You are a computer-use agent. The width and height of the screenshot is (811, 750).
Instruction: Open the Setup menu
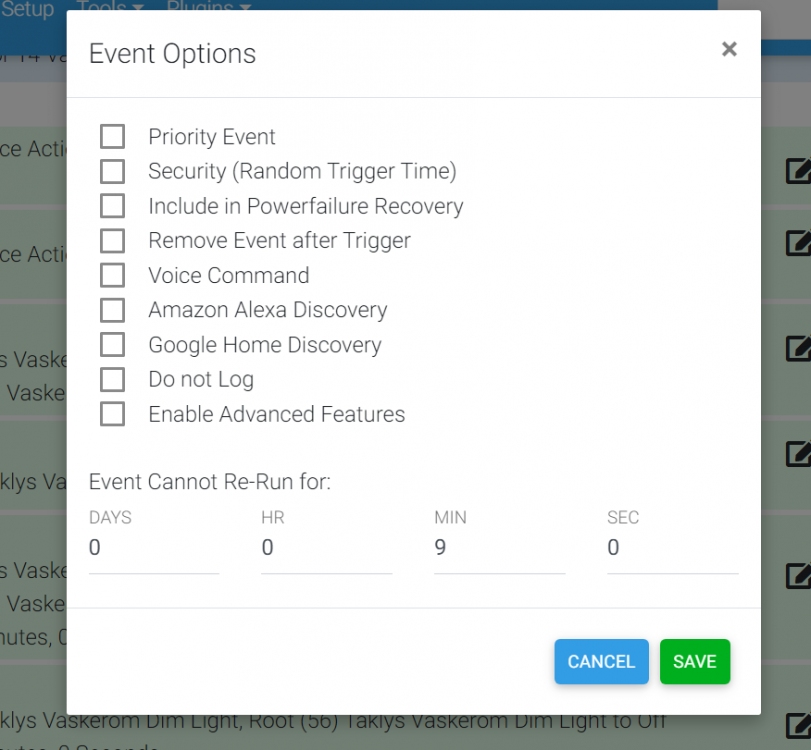coord(28,8)
